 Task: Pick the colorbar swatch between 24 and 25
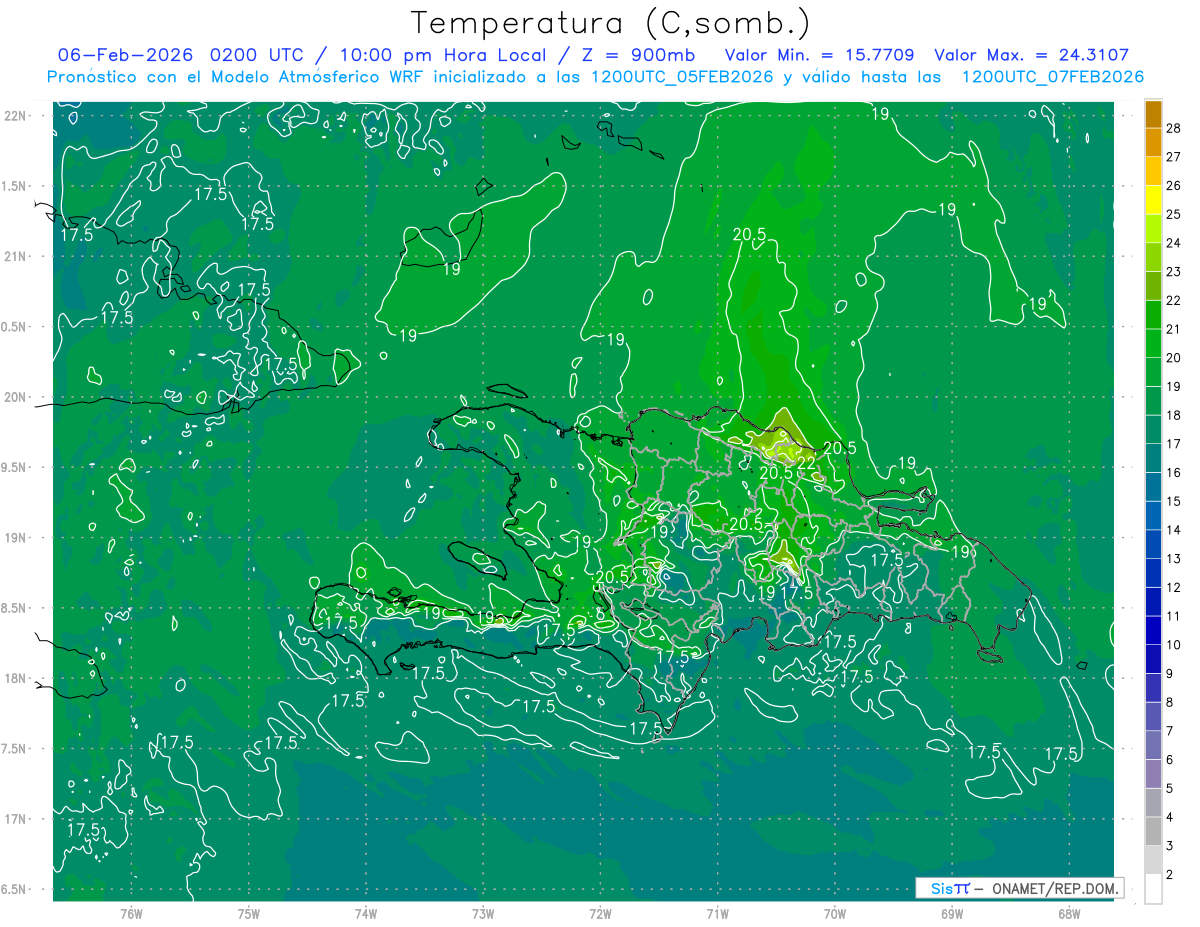[1153, 228]
